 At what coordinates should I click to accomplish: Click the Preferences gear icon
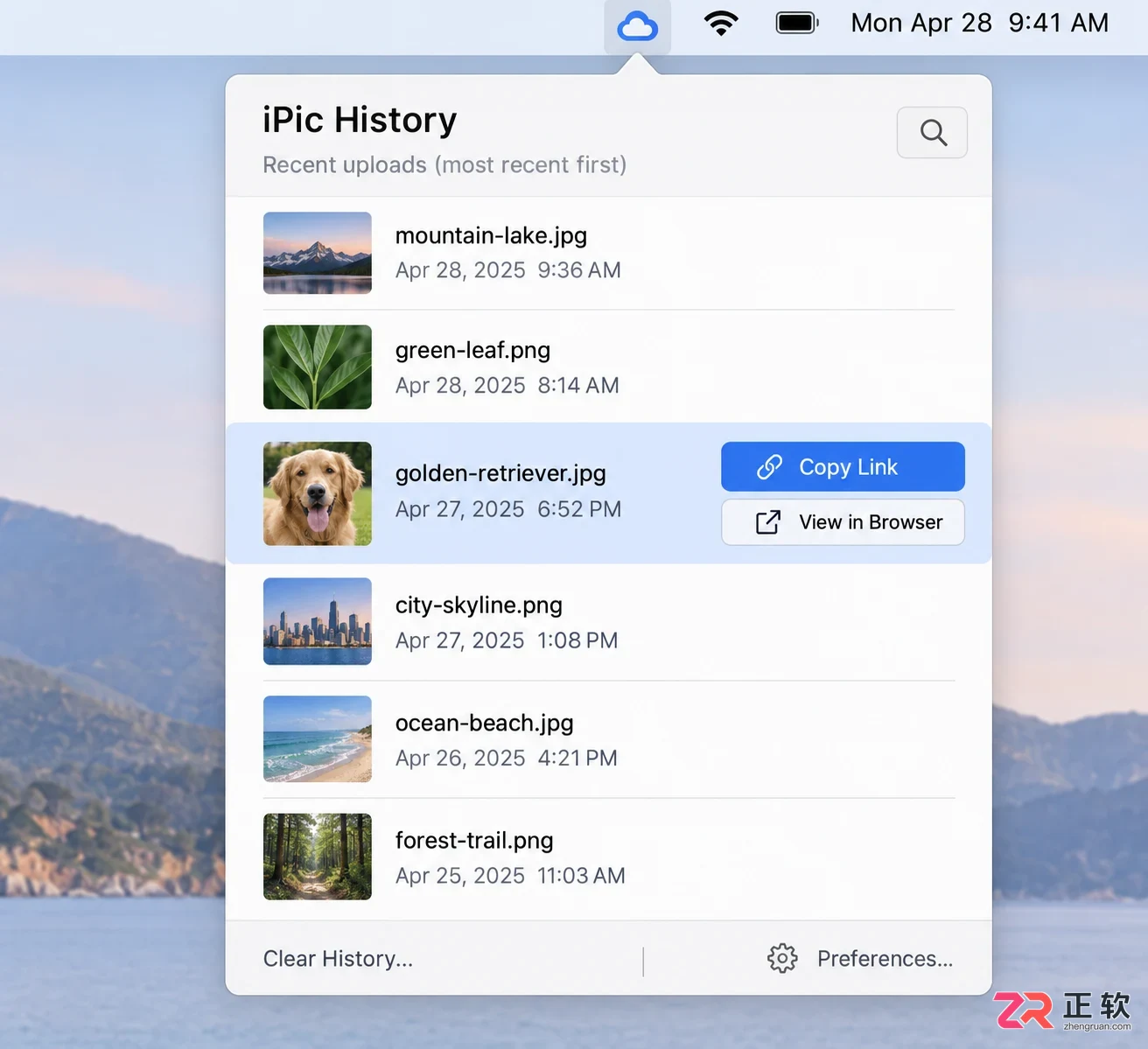[x=782, y=959]
